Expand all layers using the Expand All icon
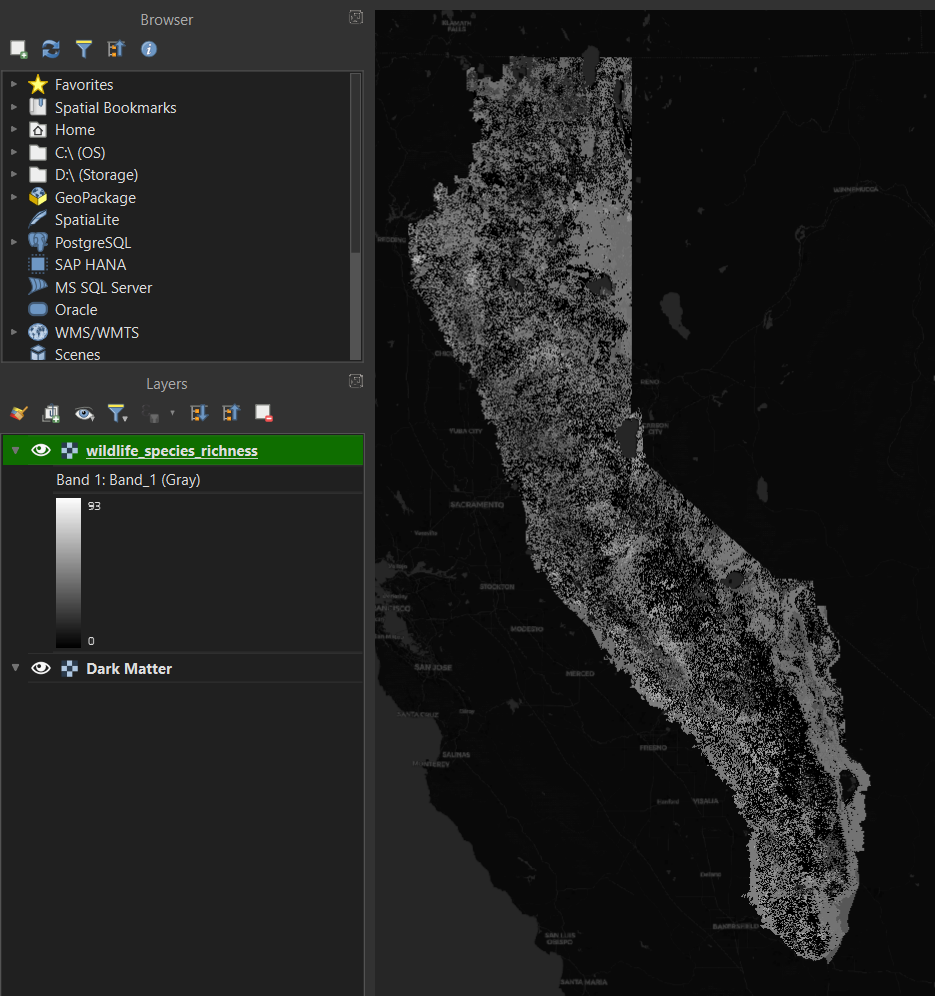Screen dimensions: 935x996 click(x=197, y=412)
